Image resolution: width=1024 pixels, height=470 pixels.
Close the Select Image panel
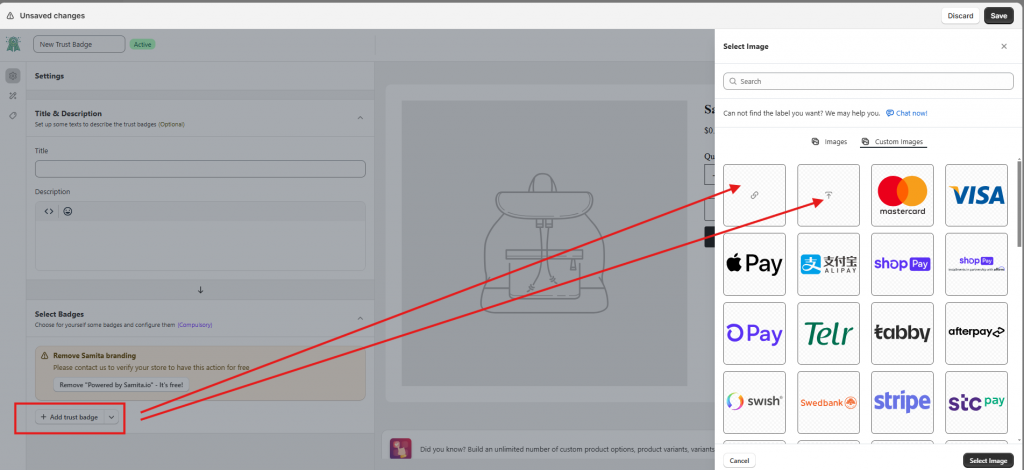click(1004, 46)
